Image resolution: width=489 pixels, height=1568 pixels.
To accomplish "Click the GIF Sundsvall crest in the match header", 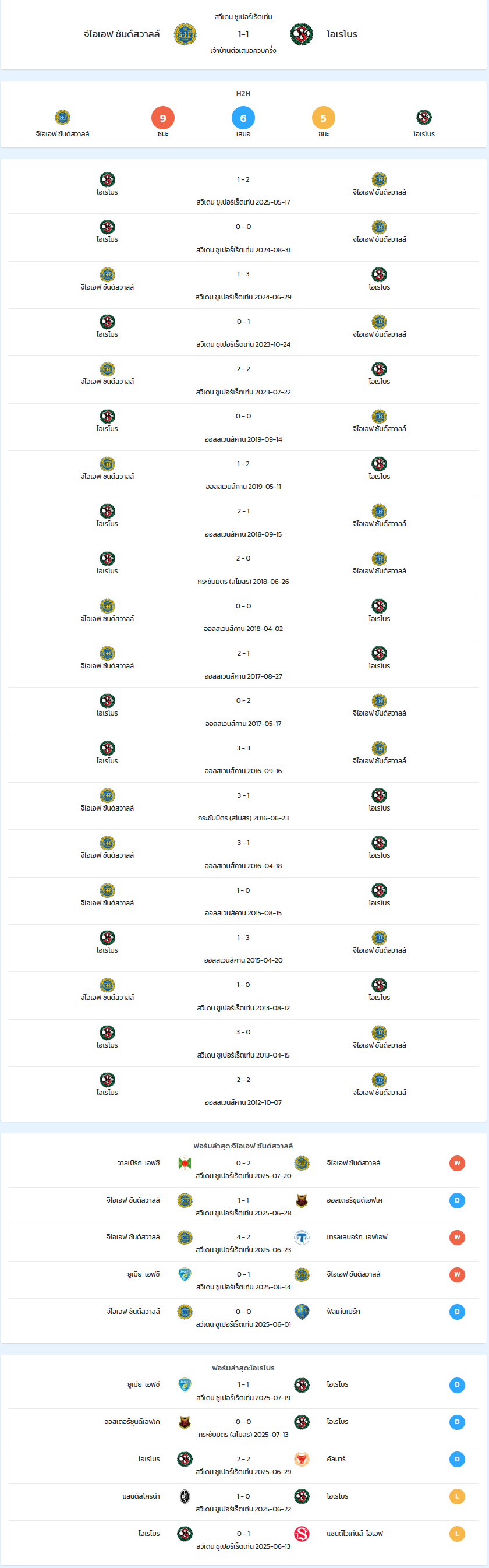I will 185,35.
